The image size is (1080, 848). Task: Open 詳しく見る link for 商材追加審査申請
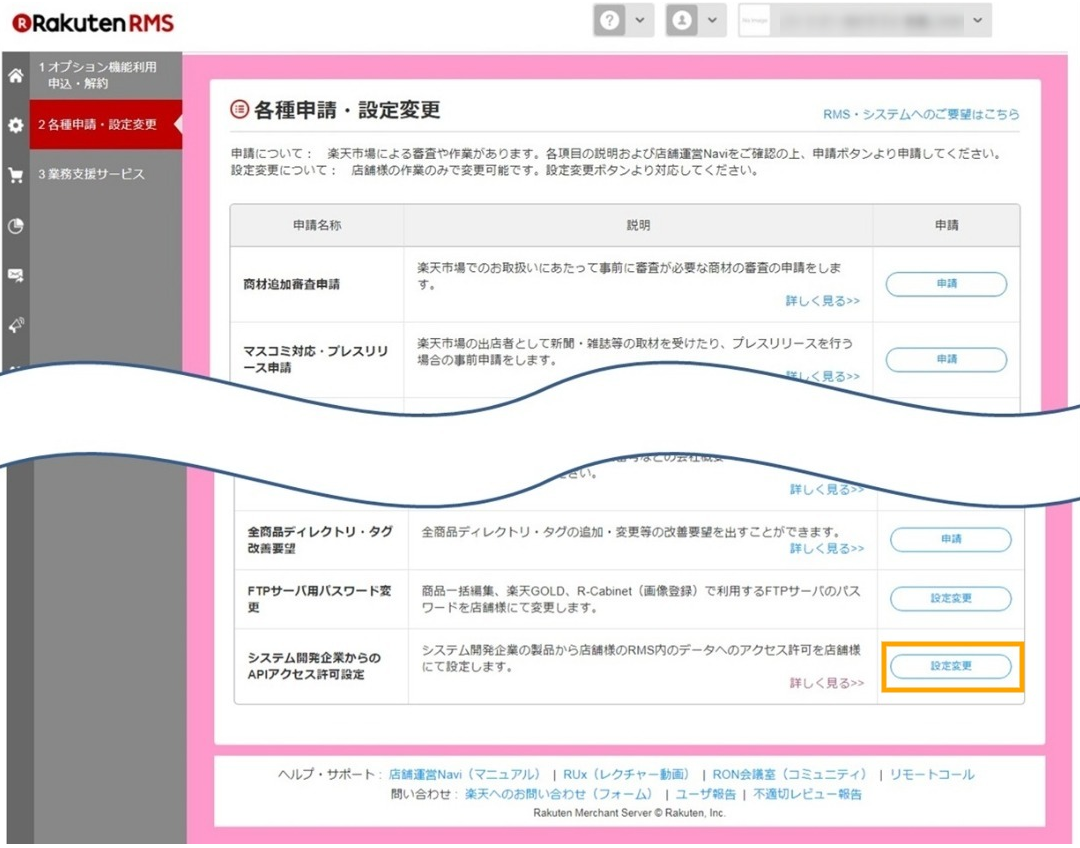click(x=822, y=301)
